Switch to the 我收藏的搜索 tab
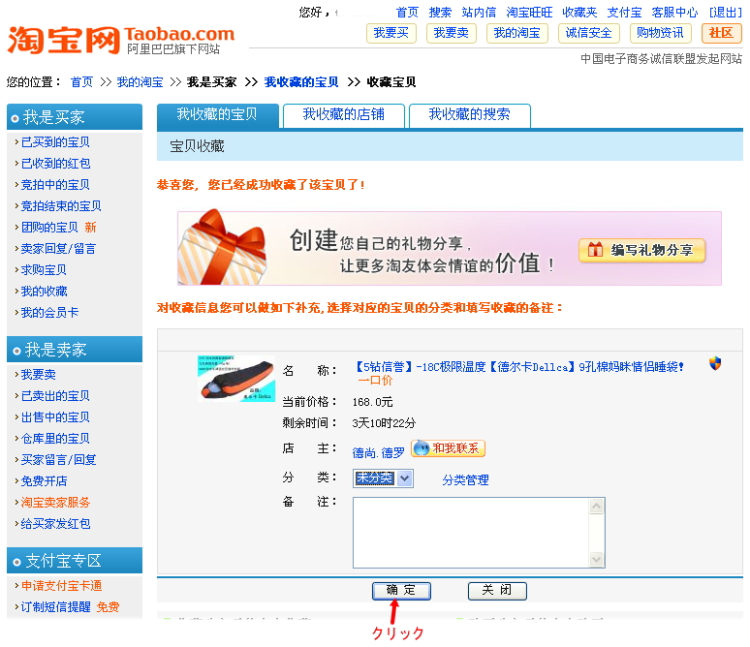Image resolution: width=750 pixels, height=647 pixels. point(469,115)
